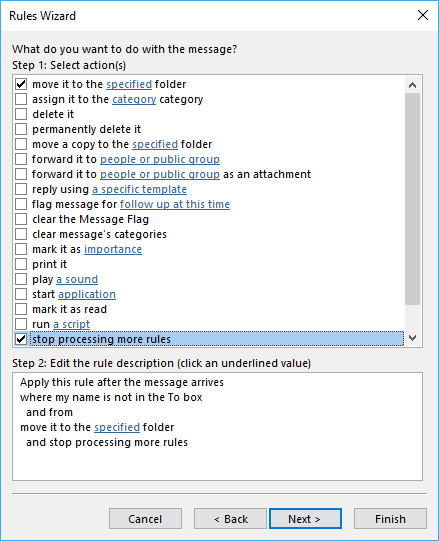Check the delete it checkbox
This screenshot has height=541, width=439.
point(21,114)
